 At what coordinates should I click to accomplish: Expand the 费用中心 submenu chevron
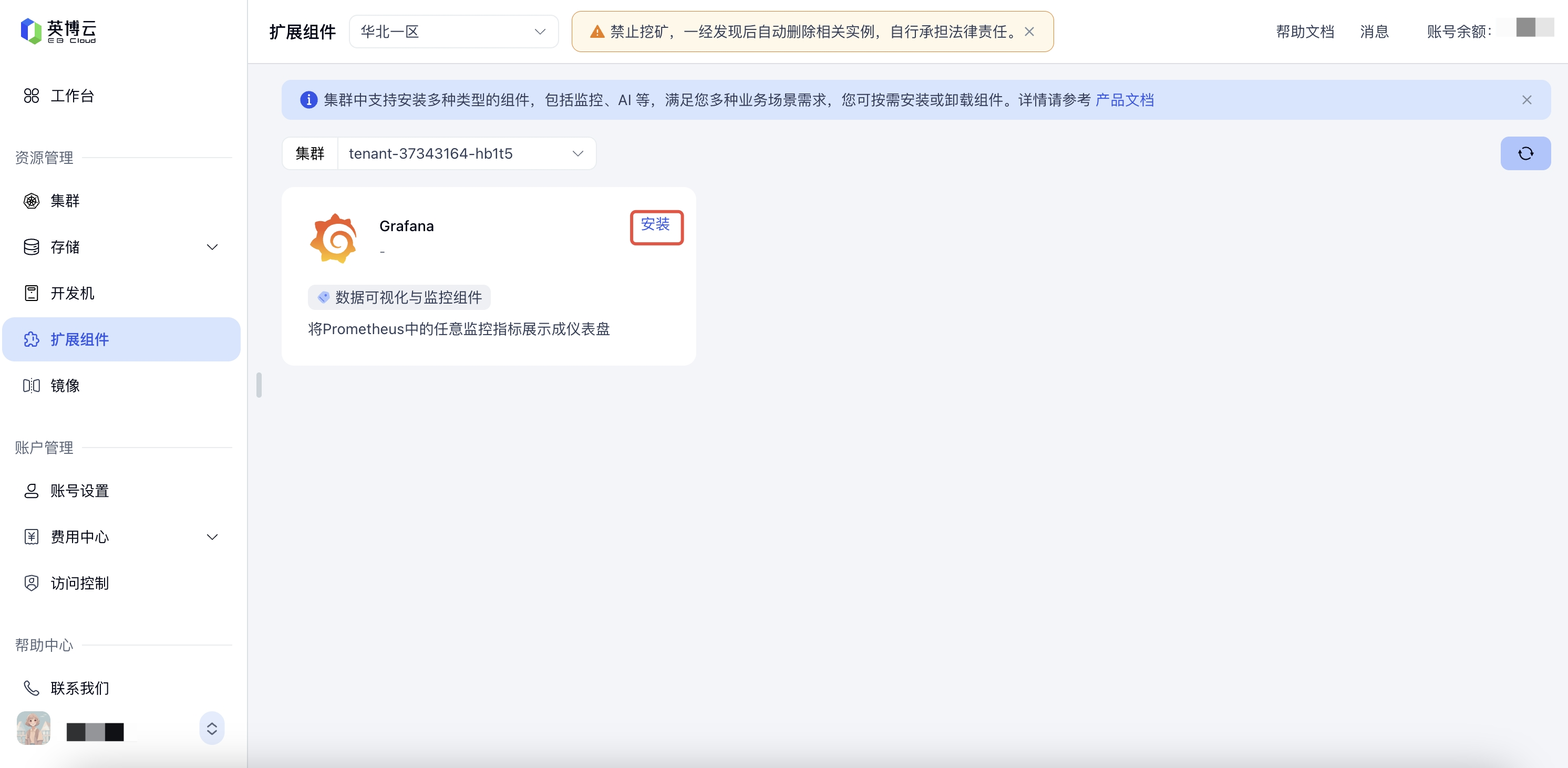pos(212,537)
